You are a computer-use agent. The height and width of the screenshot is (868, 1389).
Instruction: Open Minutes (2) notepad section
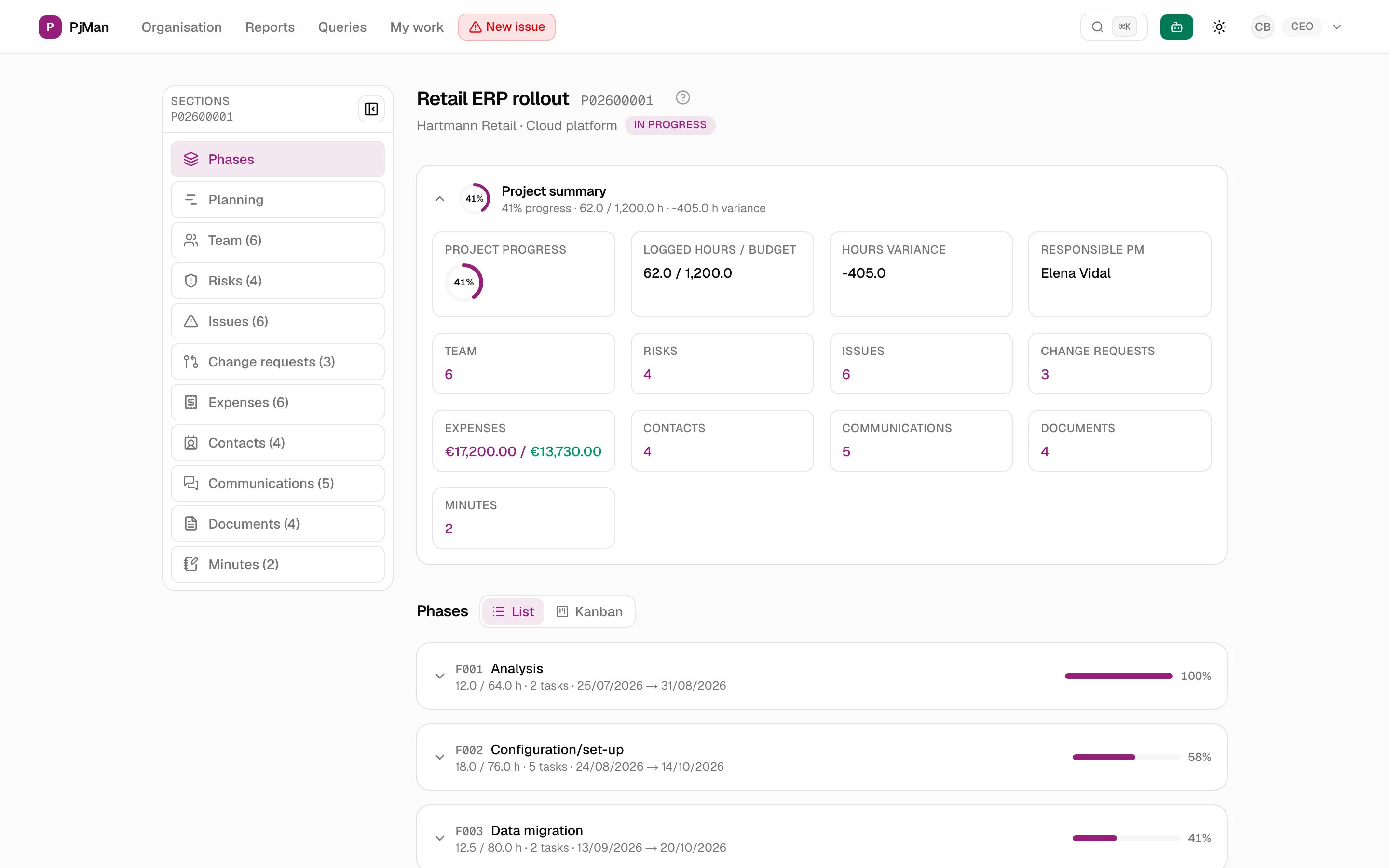click(278, 564)
